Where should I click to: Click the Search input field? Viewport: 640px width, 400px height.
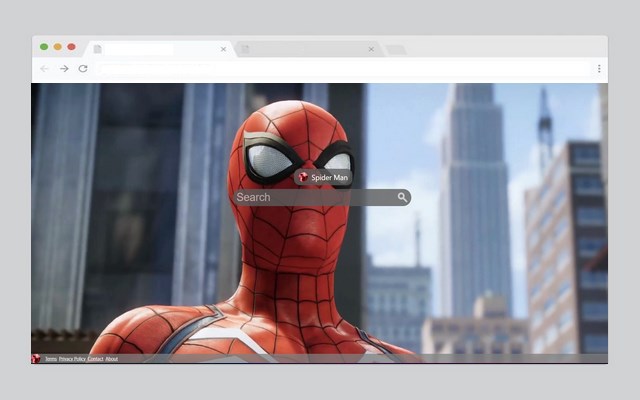pos(322,198)
